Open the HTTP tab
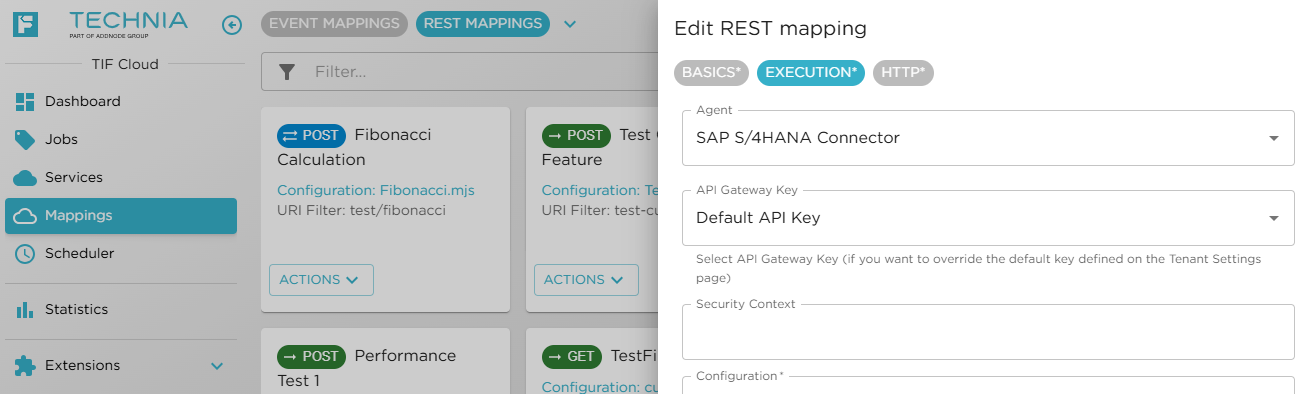 pos(903,72)
